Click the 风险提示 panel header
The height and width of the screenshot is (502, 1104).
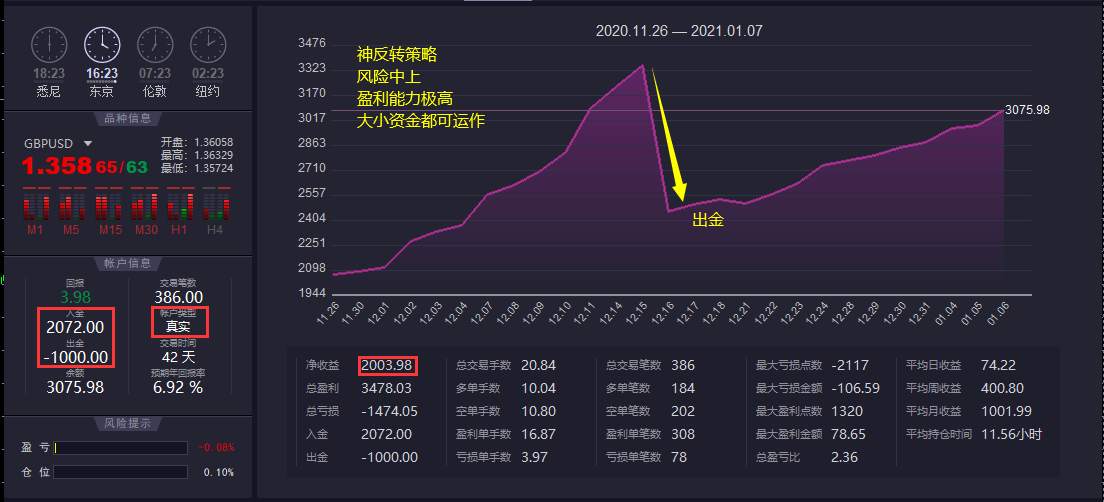(127, 424)
